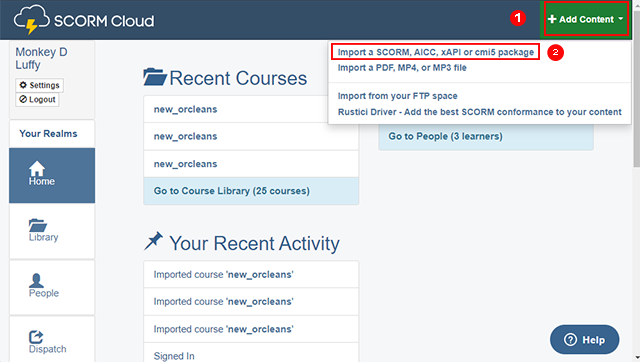
Task: Select Import from your FTP space
Action: [x=398, y=96]
